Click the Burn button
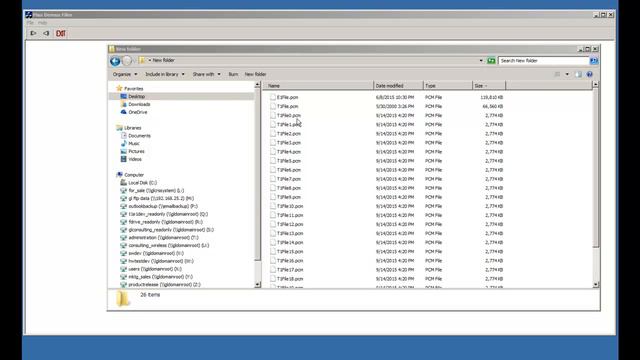This screenshot has width=640, height=360. pos(233,74)
